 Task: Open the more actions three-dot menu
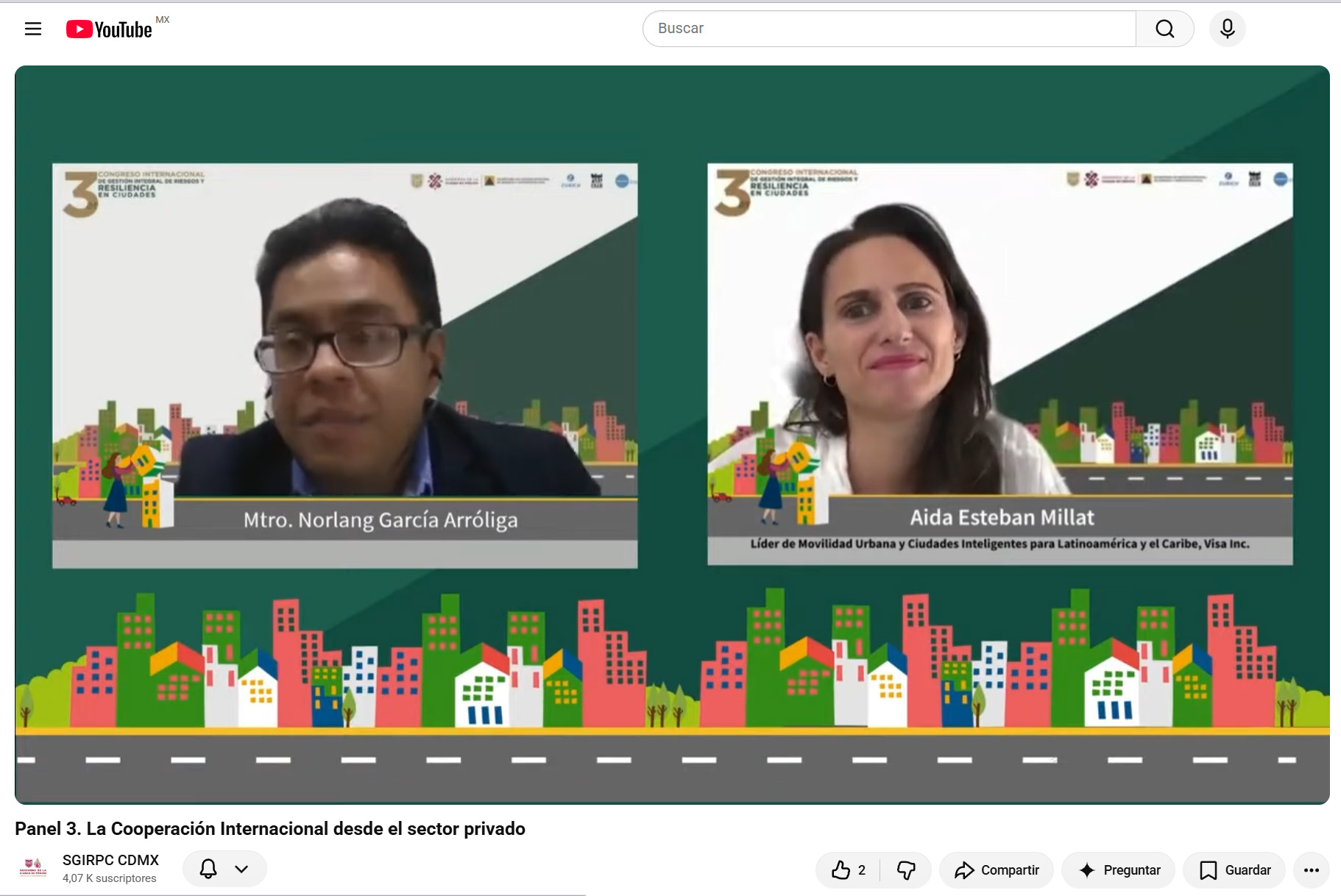click(x=1312, y=870)
